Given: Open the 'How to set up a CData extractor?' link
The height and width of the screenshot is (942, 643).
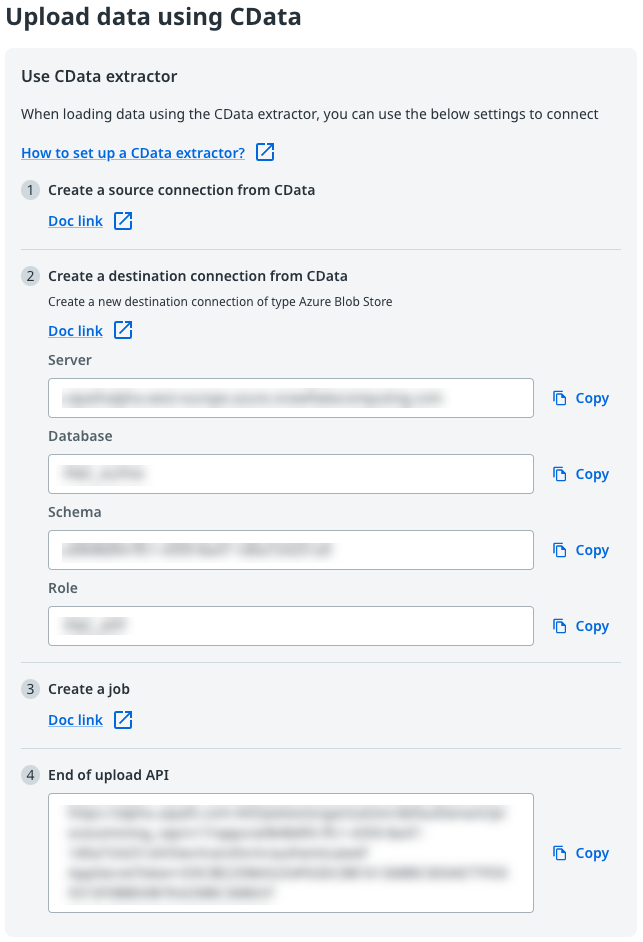Looking at the screenshot, I should coord(134,152).
